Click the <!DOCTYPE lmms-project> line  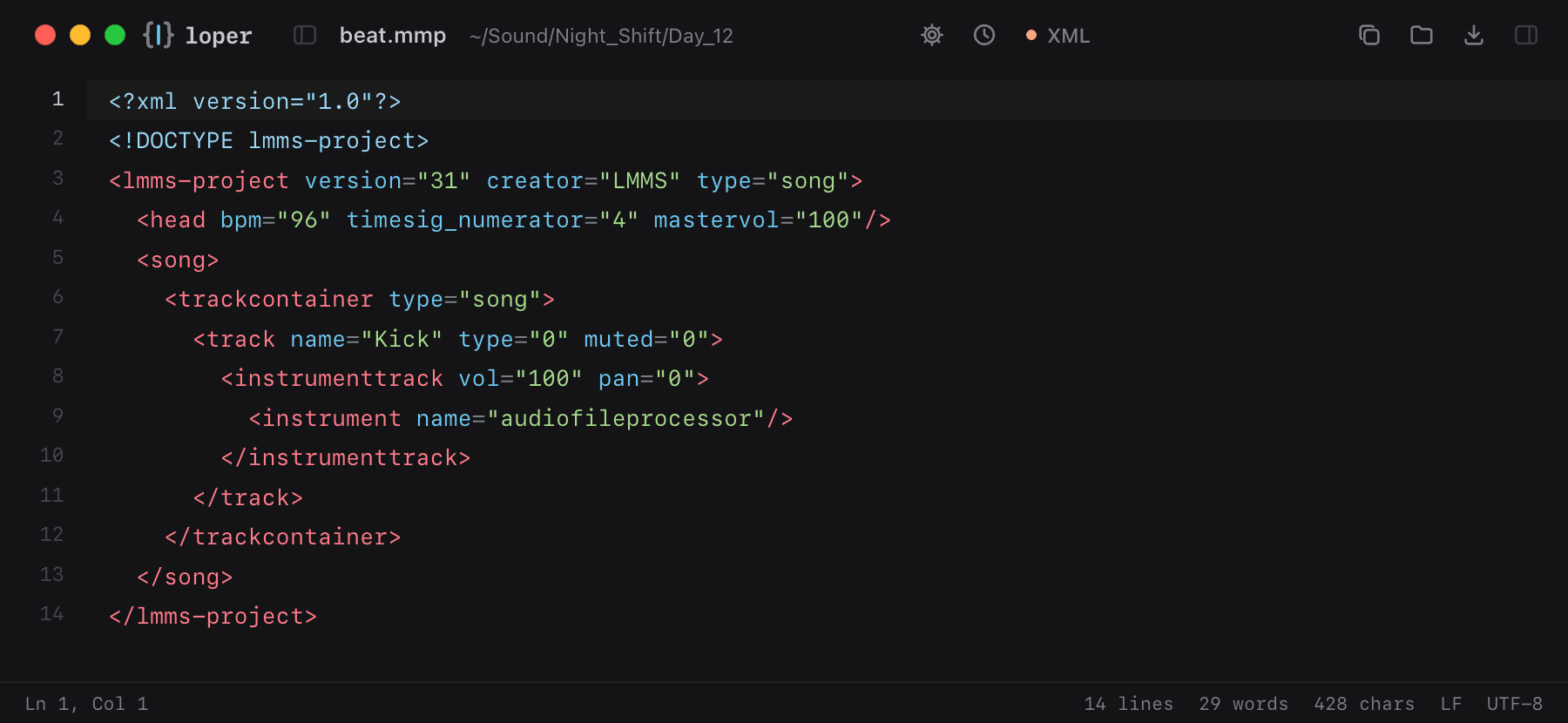click(269, 140)
